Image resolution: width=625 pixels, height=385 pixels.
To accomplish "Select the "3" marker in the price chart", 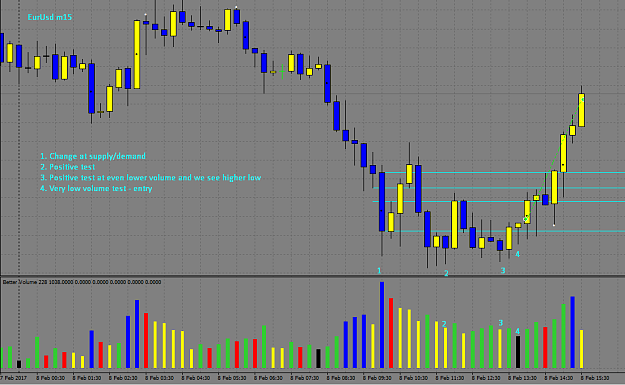I will coord(503,271).
